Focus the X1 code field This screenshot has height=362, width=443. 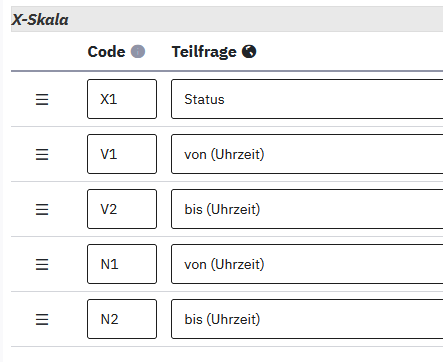(122, 99)
